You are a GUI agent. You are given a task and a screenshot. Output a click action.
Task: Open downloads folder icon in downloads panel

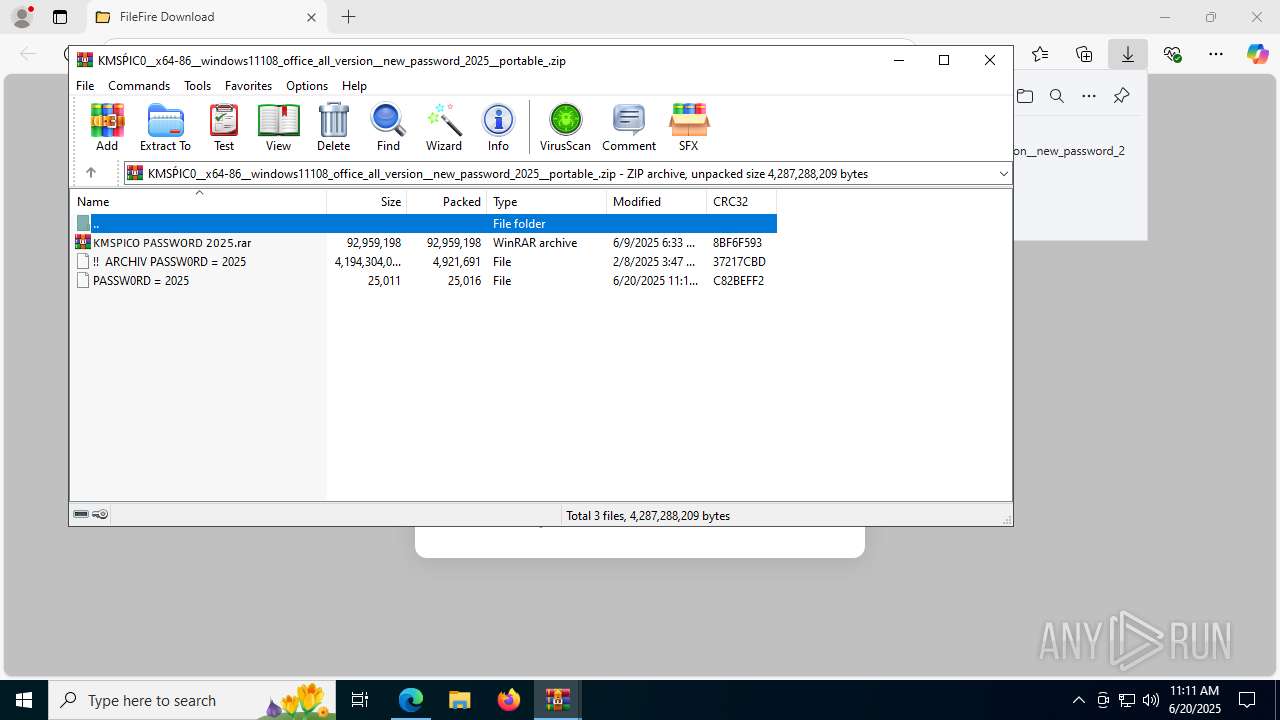(1025, 96)
